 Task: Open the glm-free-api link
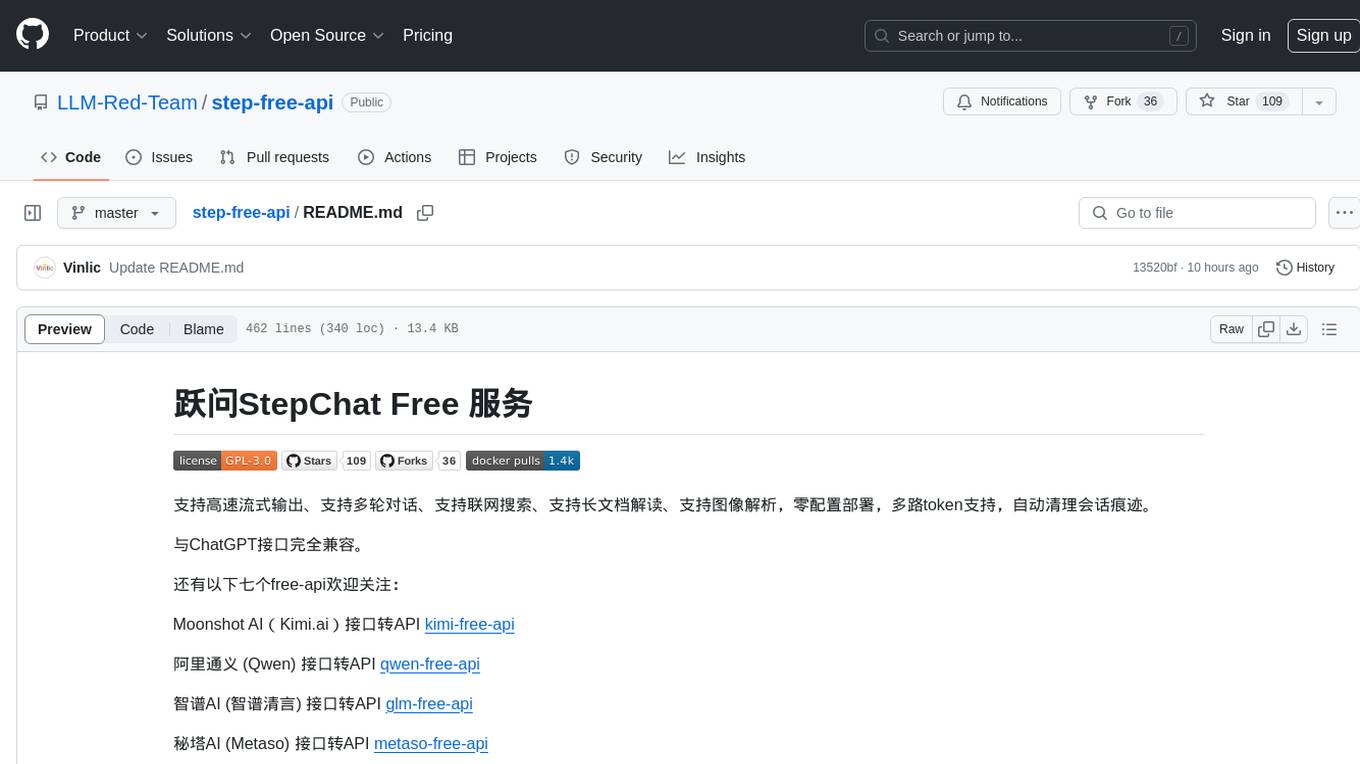coord(429,704)
